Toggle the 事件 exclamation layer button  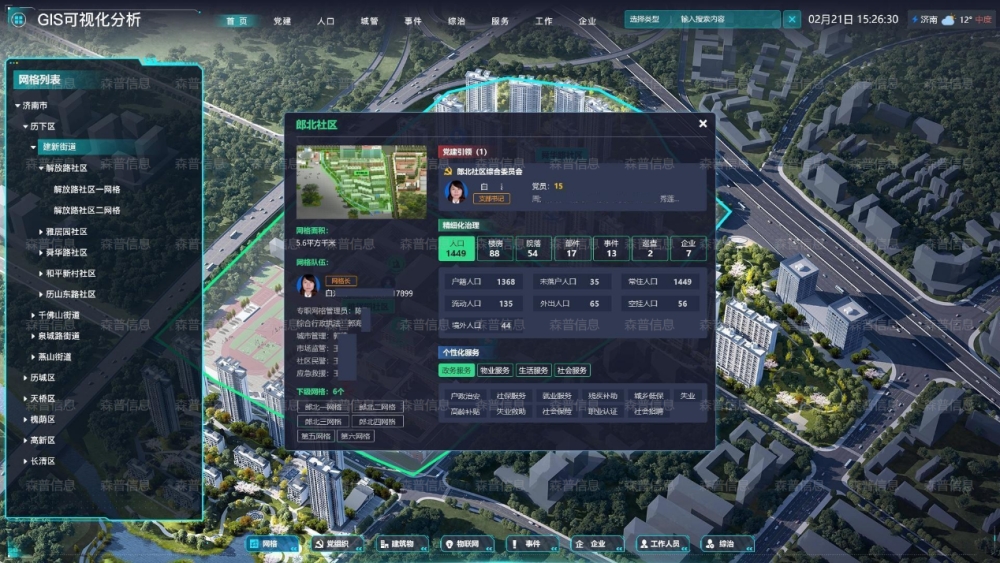532,544
